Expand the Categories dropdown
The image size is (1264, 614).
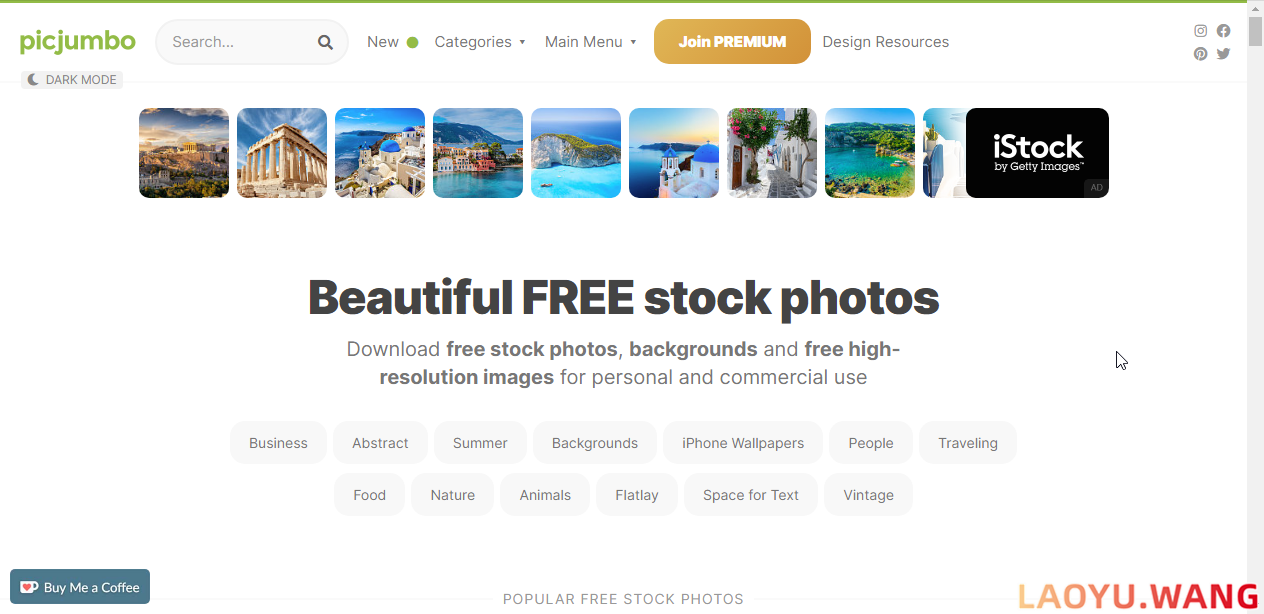point(480,42)
